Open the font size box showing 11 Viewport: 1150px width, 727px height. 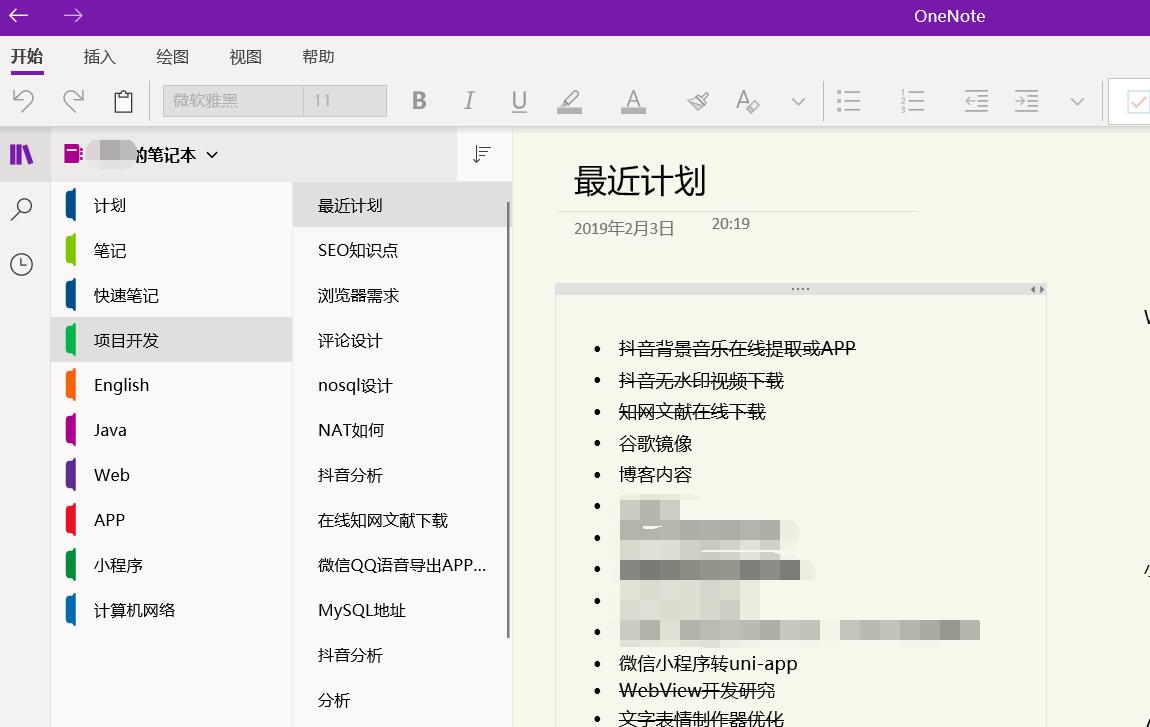point(345,101)
